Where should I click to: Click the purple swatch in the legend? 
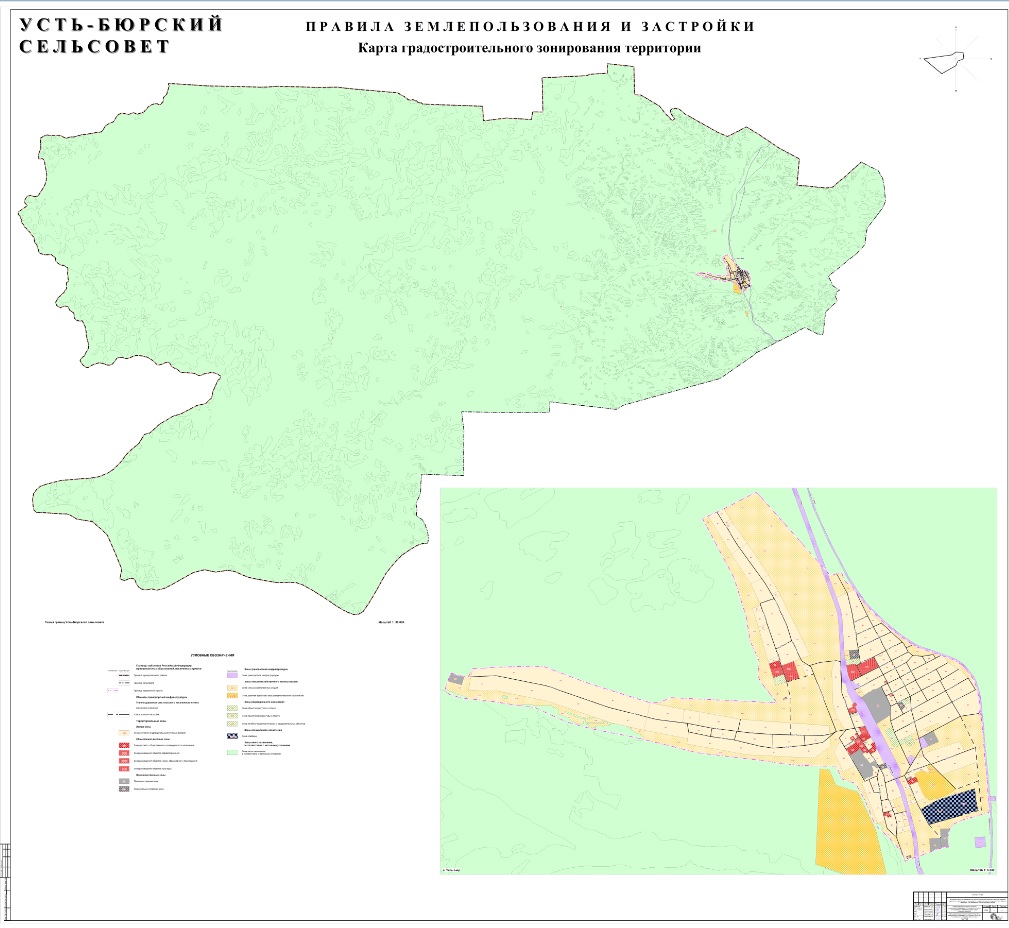coord(231,675)
